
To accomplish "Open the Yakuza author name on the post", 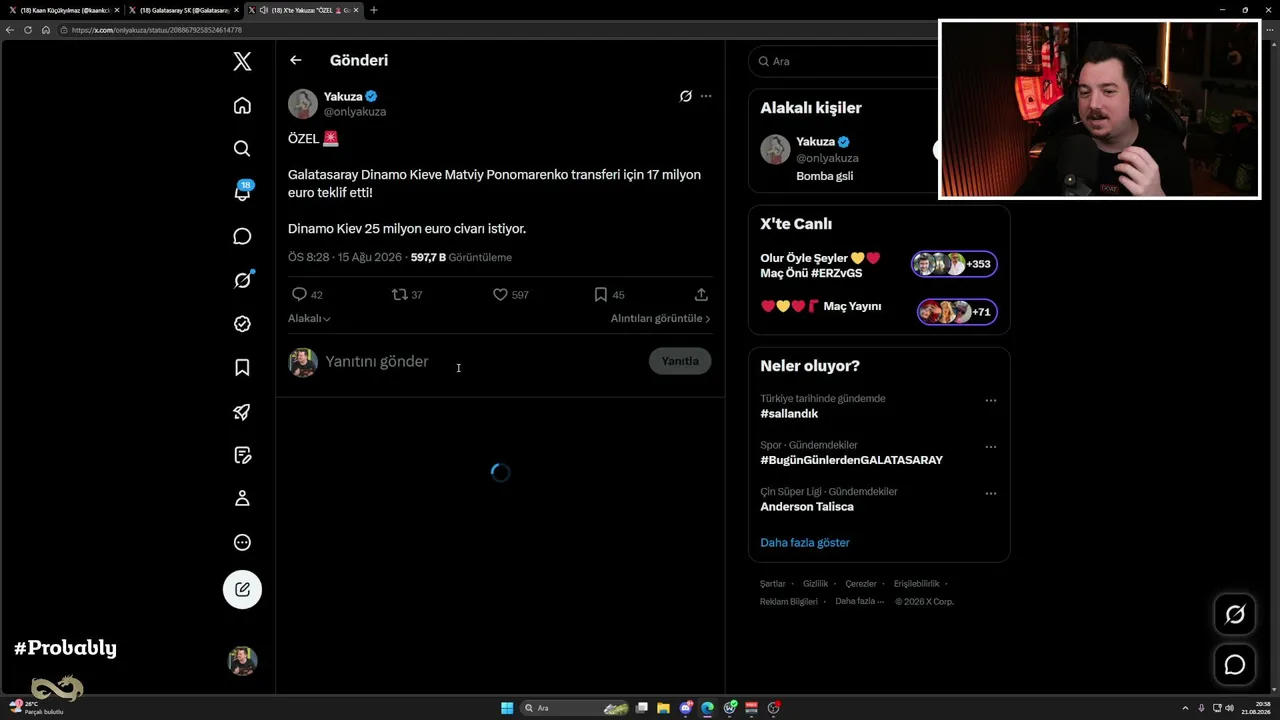I will (x=343, y=96).
